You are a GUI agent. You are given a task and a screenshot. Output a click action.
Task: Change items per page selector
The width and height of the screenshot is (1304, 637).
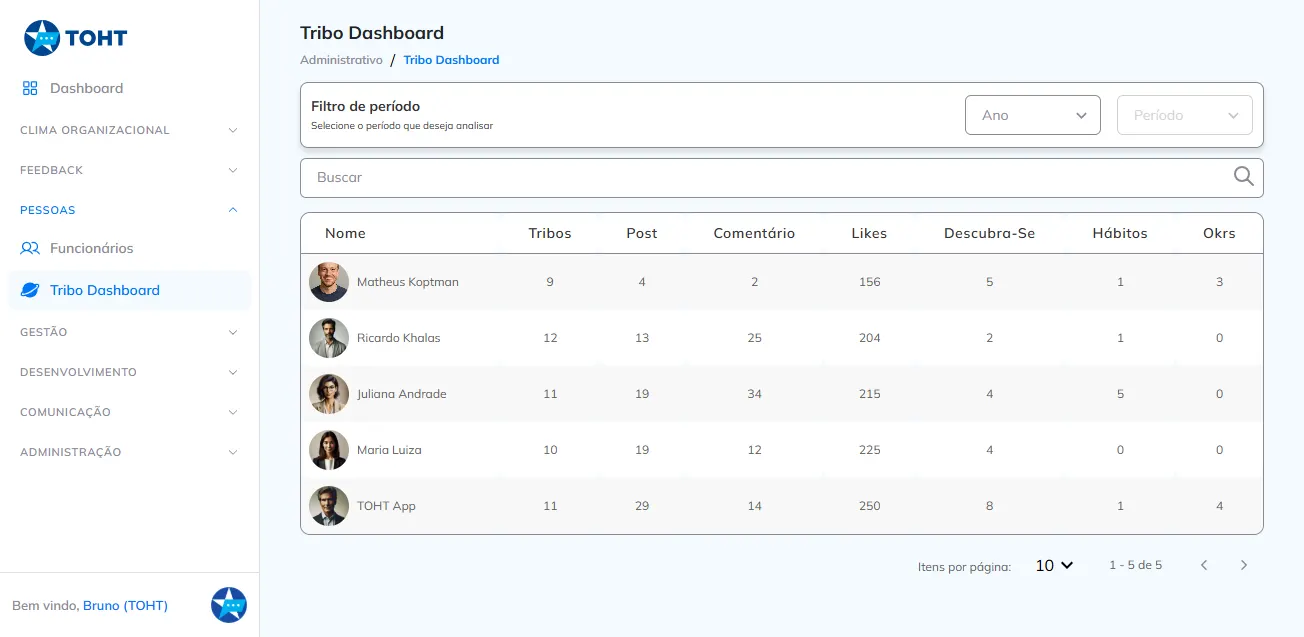pyautogui.click(x=1054, y=565)
